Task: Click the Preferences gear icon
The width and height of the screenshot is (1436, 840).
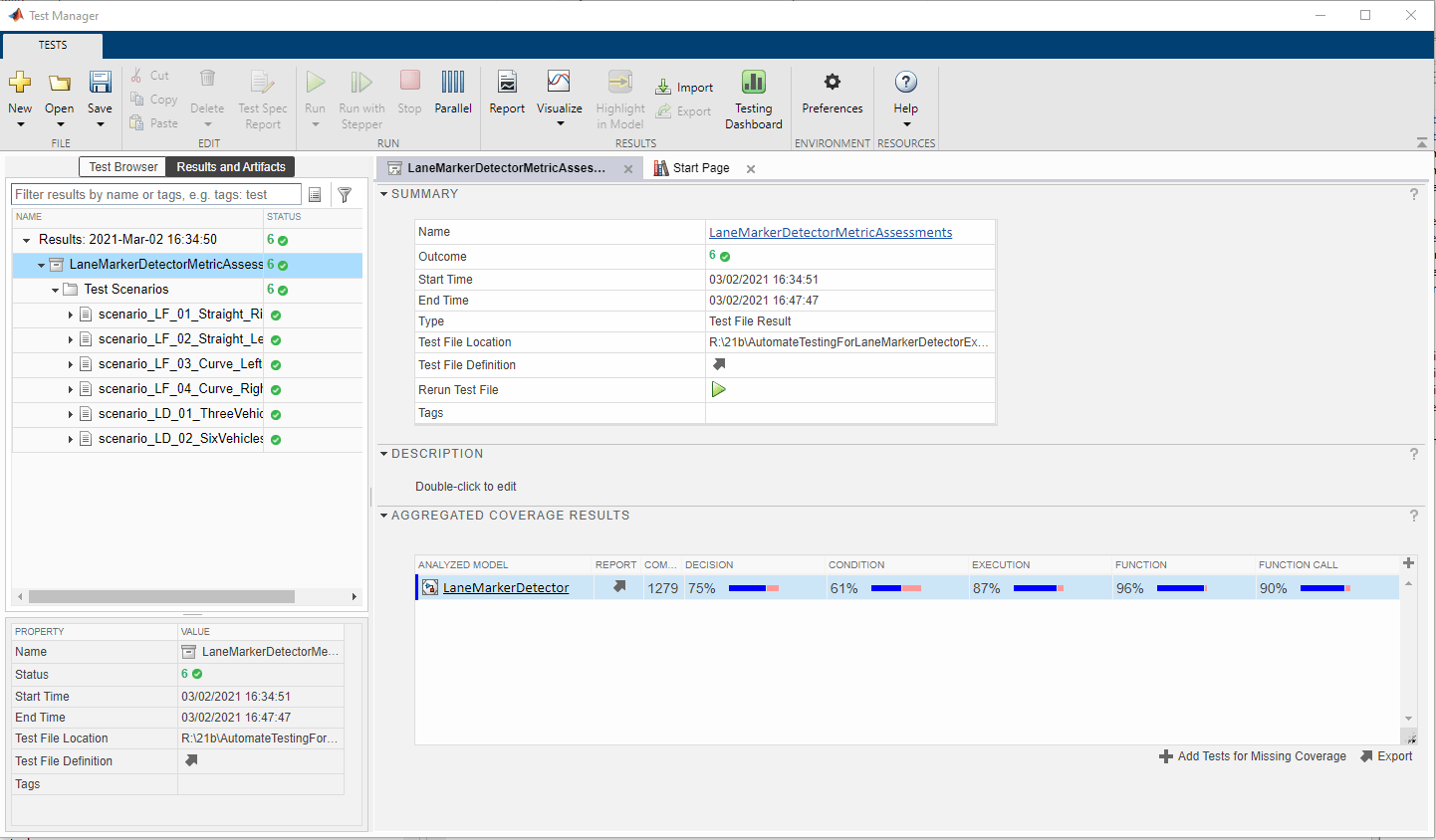Action: pyautogui.click(x=833, y=82)
